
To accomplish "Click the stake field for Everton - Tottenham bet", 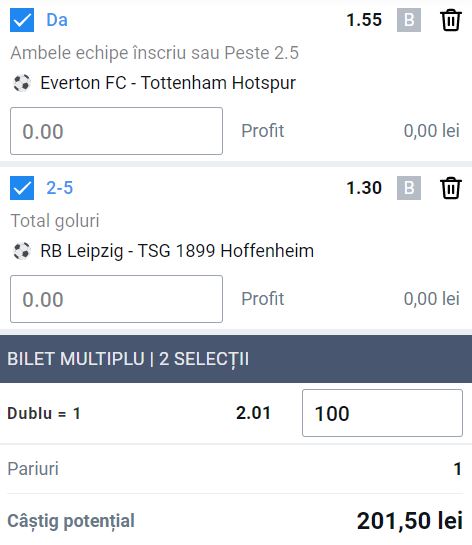I will 116,131.
